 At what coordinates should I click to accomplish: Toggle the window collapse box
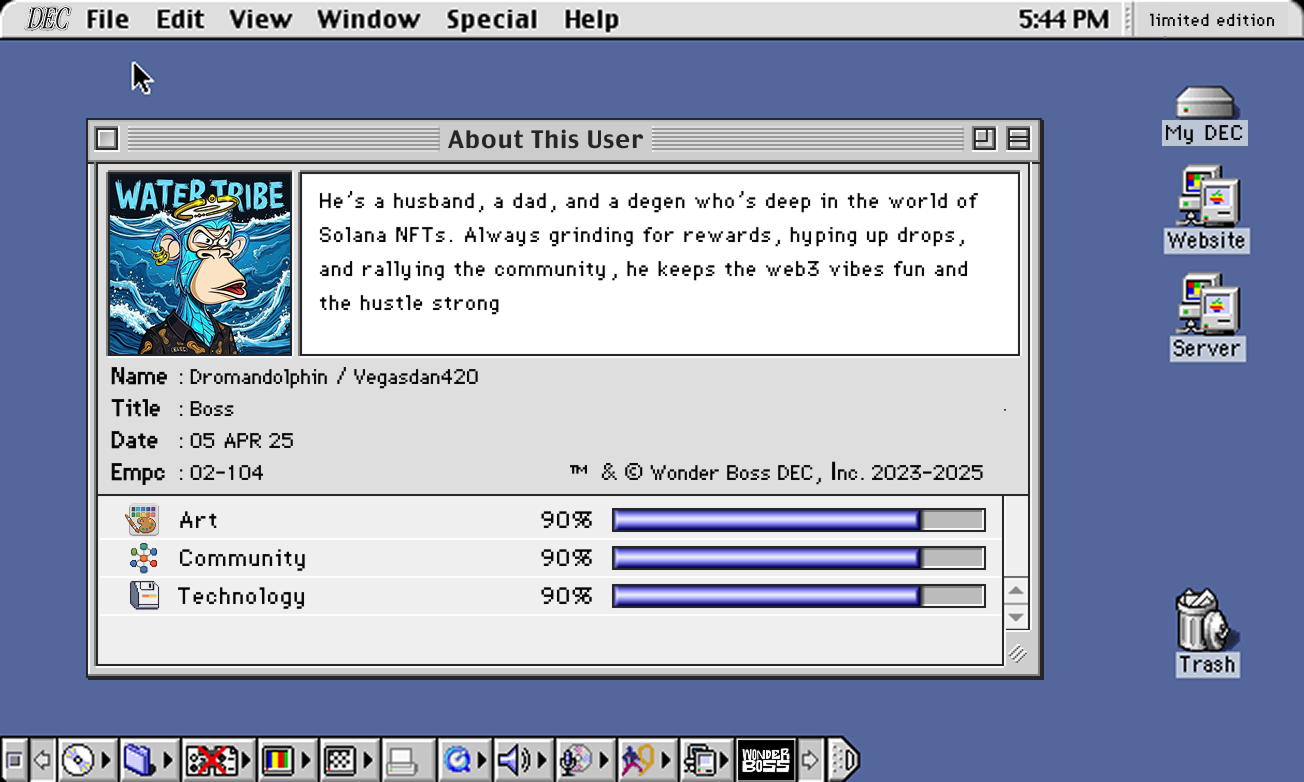1018,139
